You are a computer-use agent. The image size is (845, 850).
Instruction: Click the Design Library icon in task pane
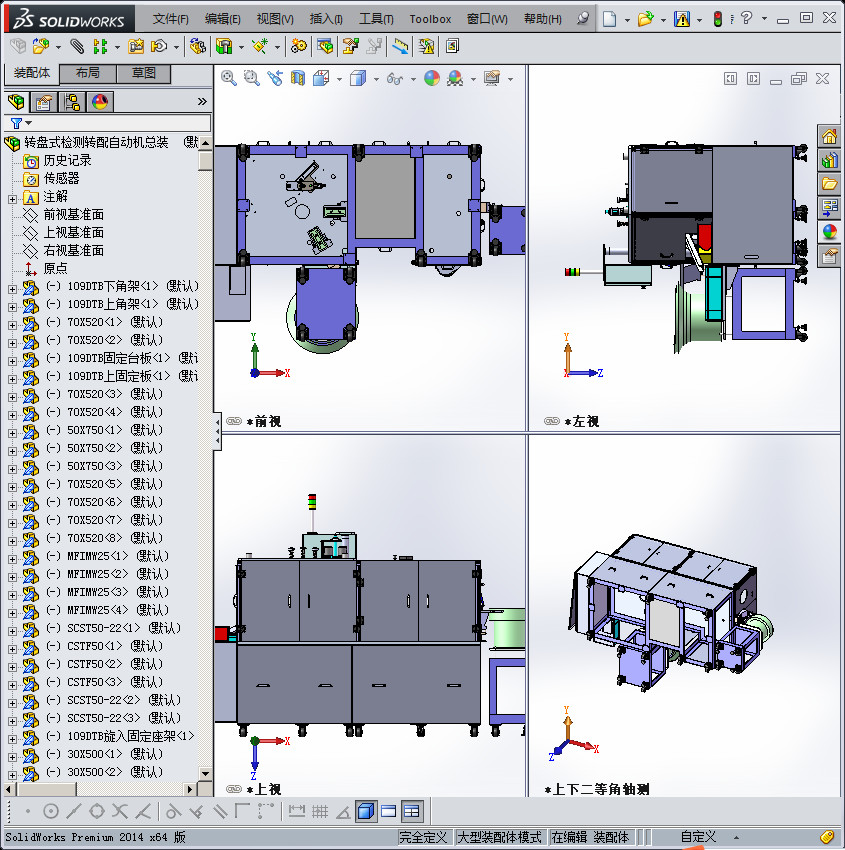829,160
